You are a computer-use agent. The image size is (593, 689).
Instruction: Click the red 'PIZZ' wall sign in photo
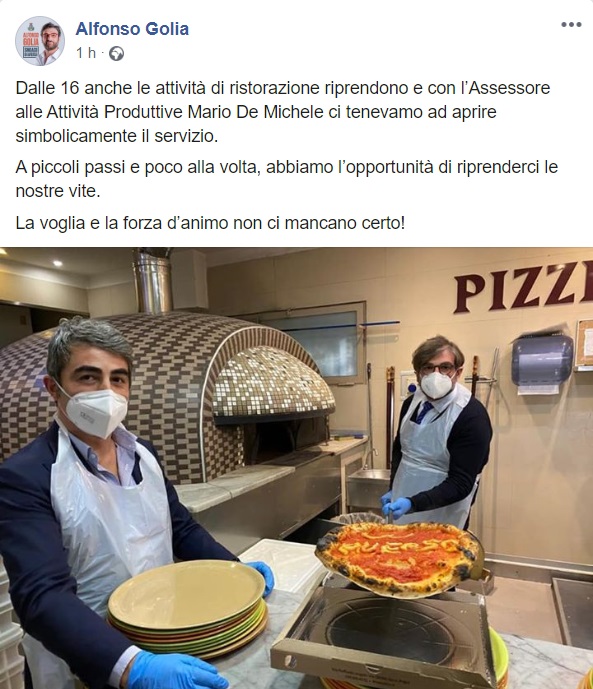point(523,286)
